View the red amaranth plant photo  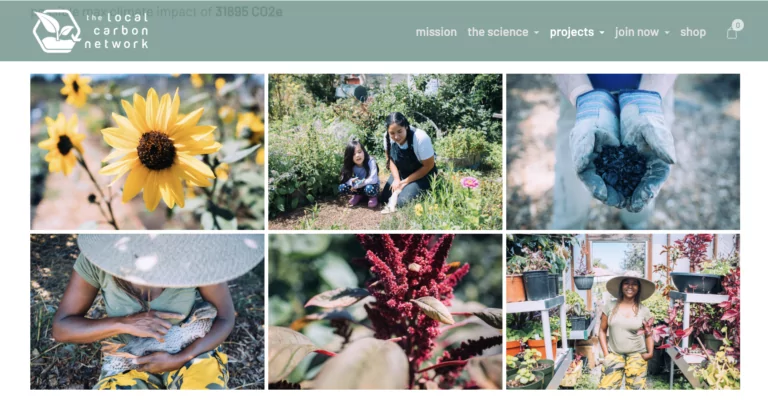click(x=385, y=312)
